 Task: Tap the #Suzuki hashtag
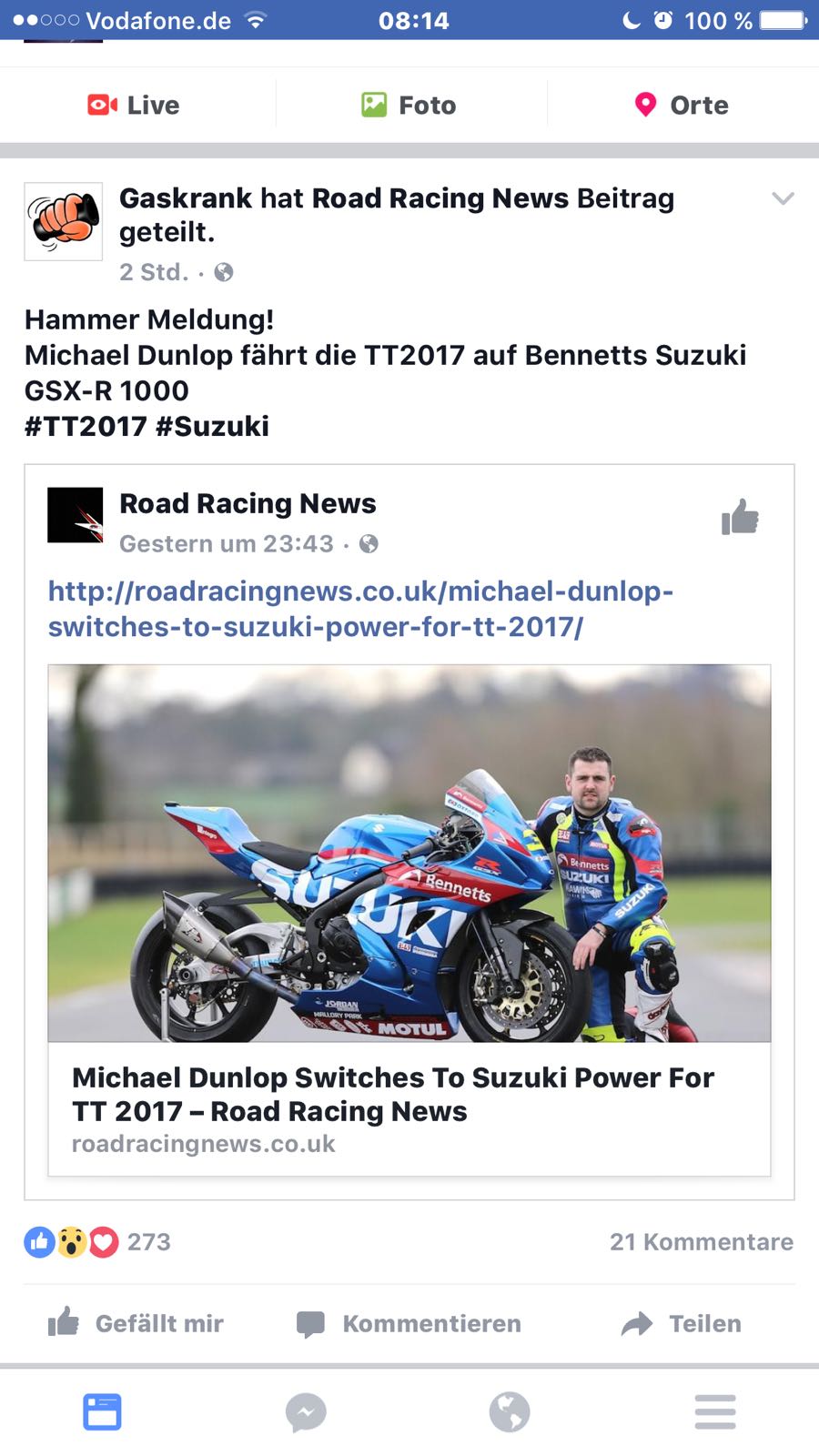(212, 426)
